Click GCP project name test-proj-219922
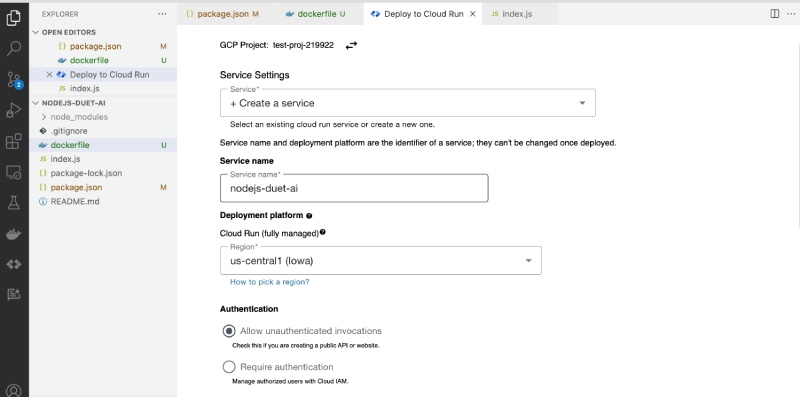Viewport: 800px width, 397px height. (x=303, y=45)
